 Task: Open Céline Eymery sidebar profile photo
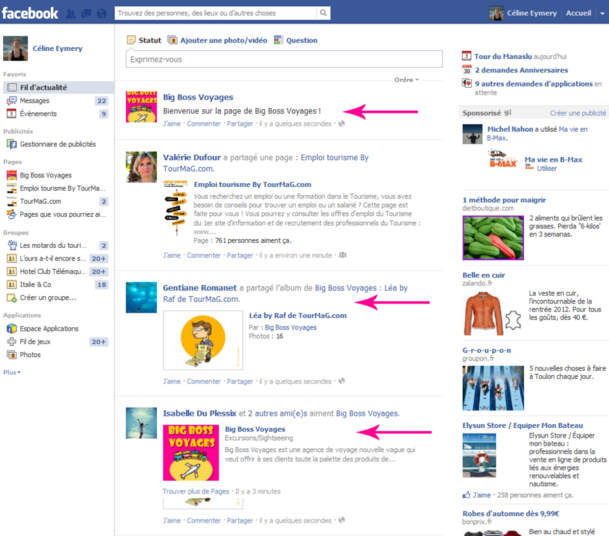click(16, 49)
